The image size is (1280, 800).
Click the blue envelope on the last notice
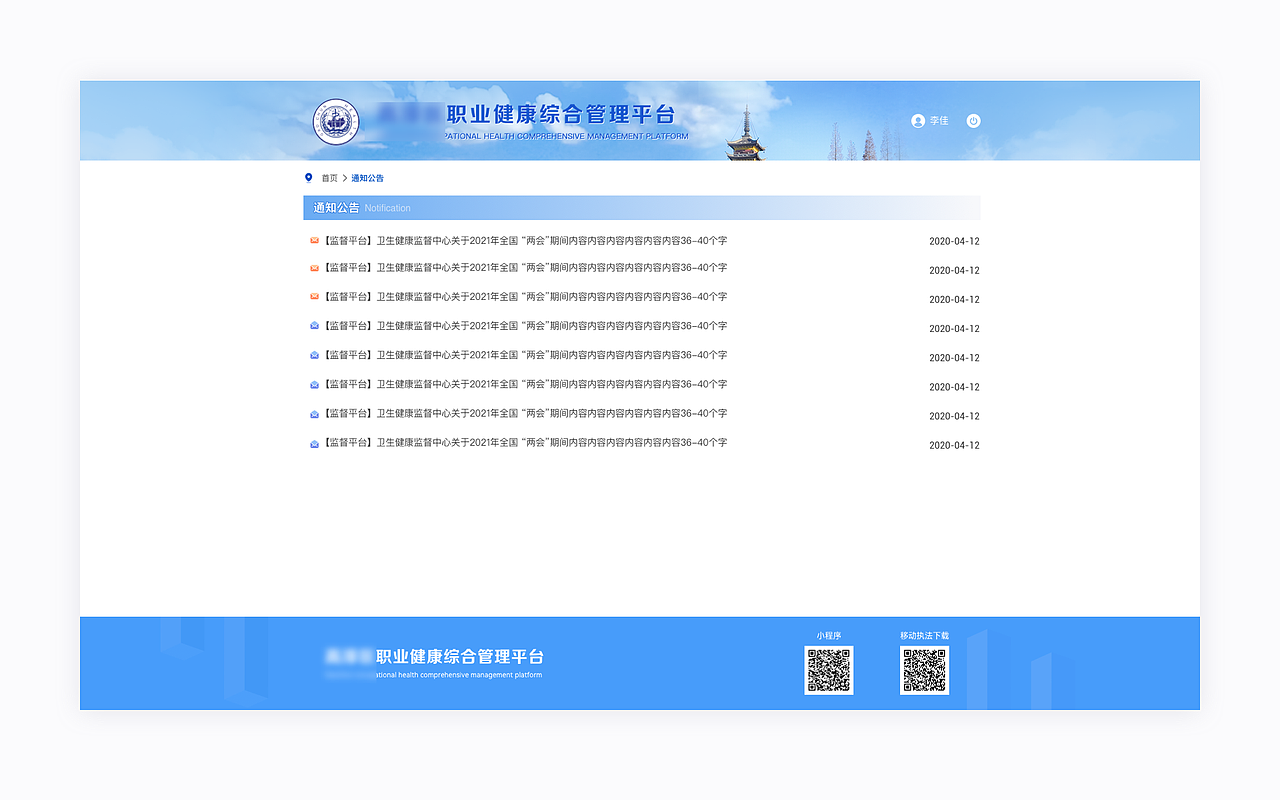pos(313,443)
